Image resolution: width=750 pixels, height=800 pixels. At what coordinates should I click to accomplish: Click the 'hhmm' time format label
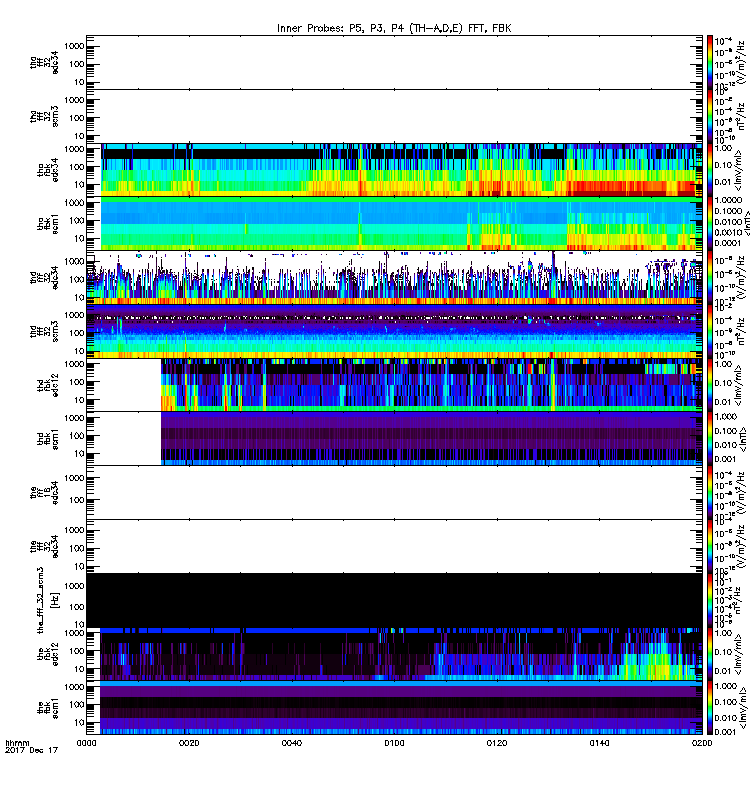pos(17,743)
